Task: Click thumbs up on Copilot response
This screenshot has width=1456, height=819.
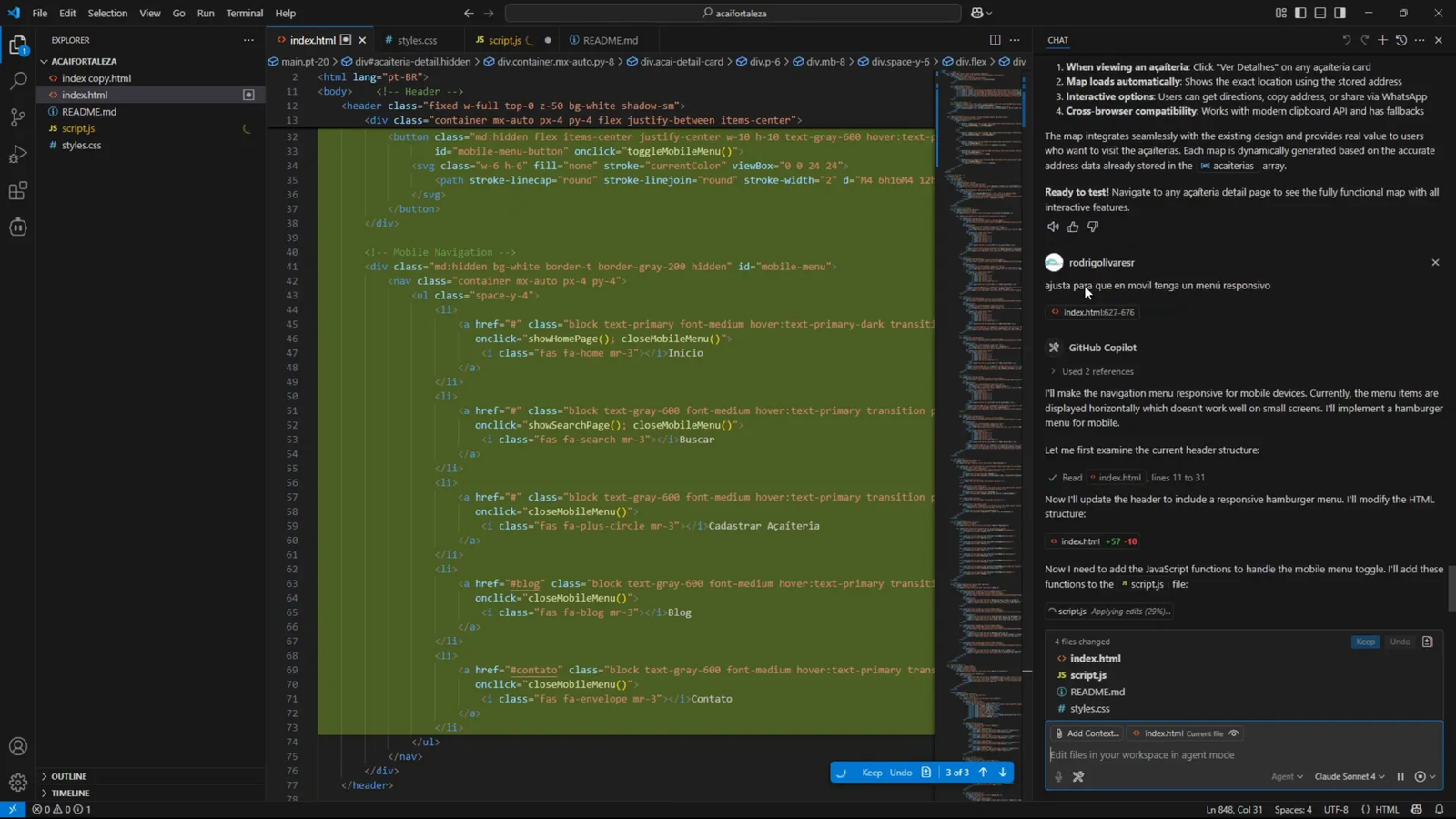Action: point(1073,227)
